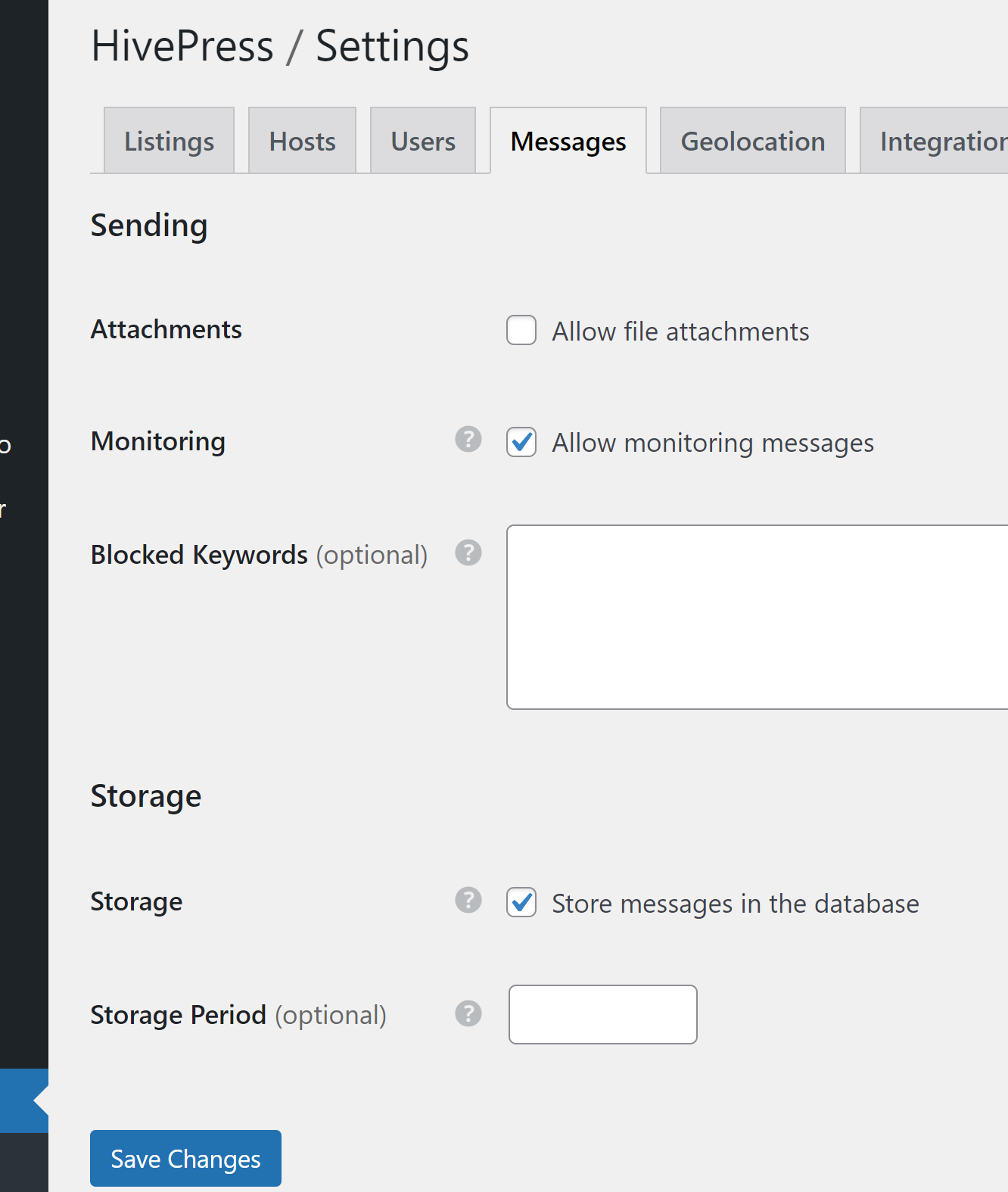This screenshot has width=1008, height=1192.
Task: Click the Storage help question-mark icon
Action: point(468,900)
